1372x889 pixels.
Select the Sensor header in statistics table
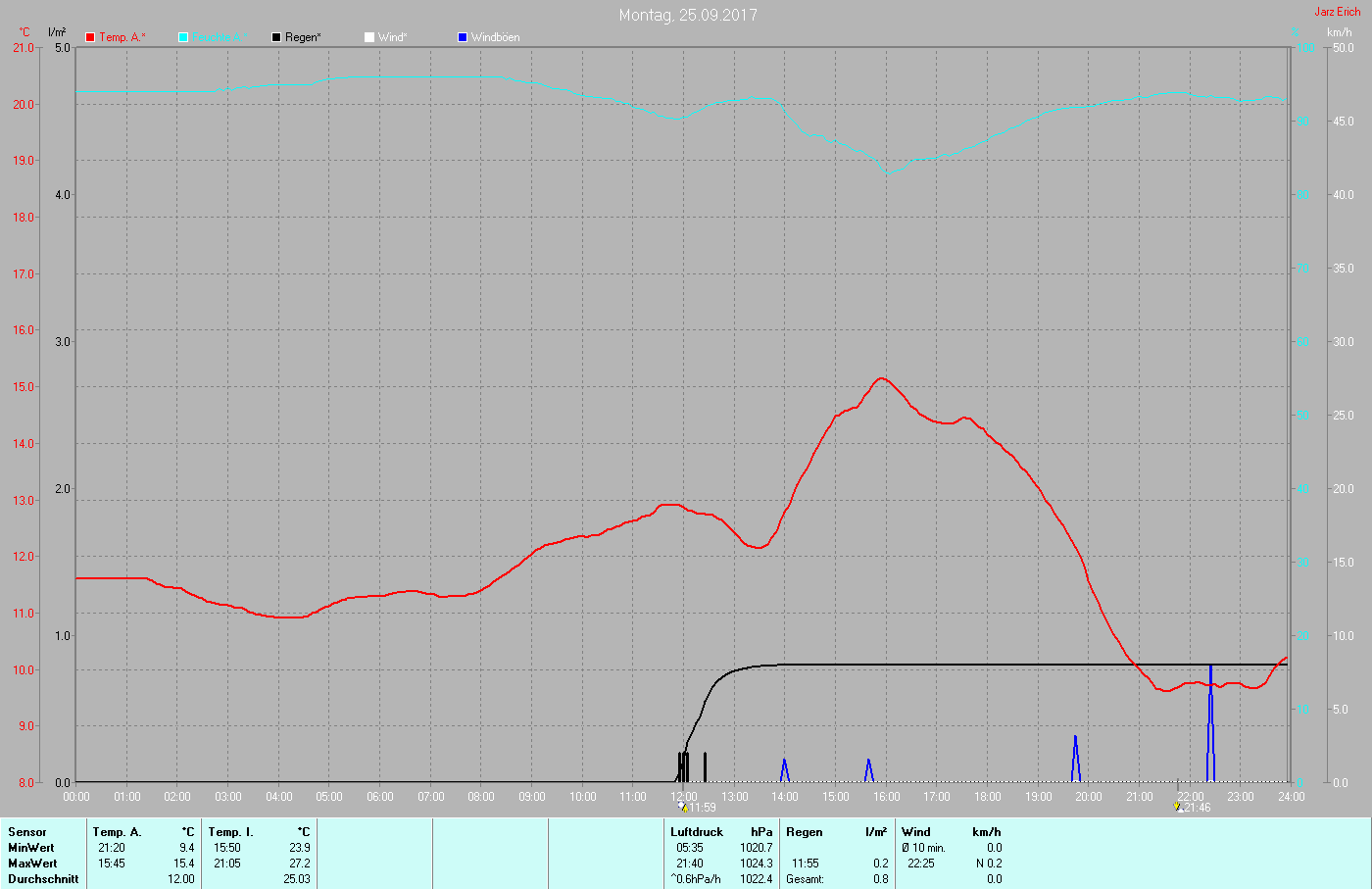(27, 832)
